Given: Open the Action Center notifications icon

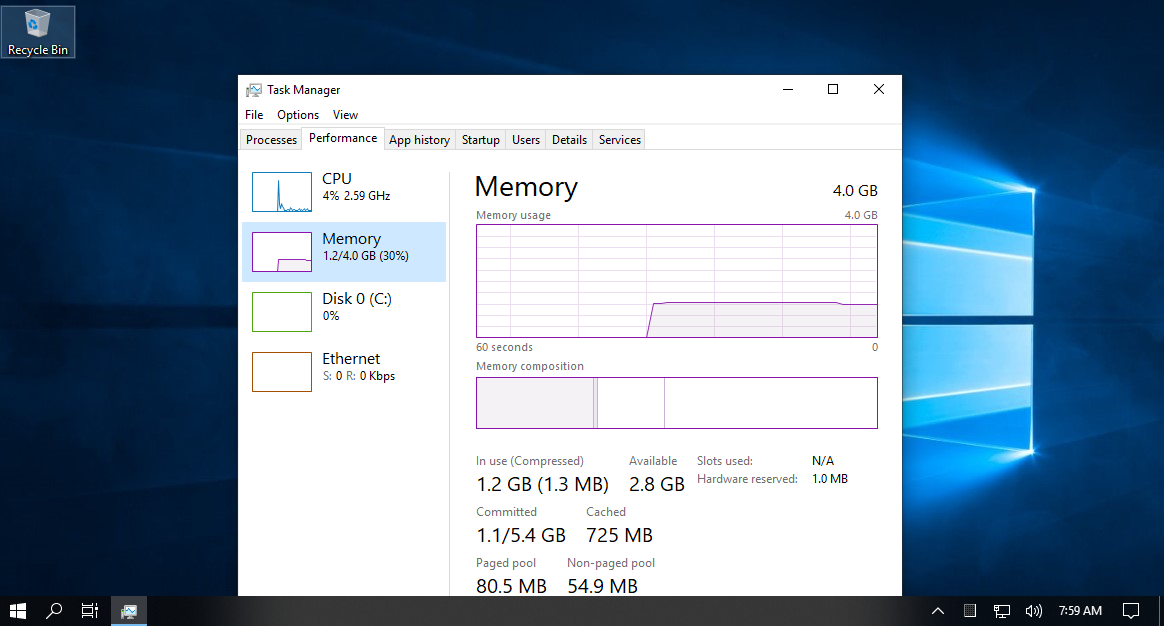Looking at the screenshot, I should coord(1131,611).
